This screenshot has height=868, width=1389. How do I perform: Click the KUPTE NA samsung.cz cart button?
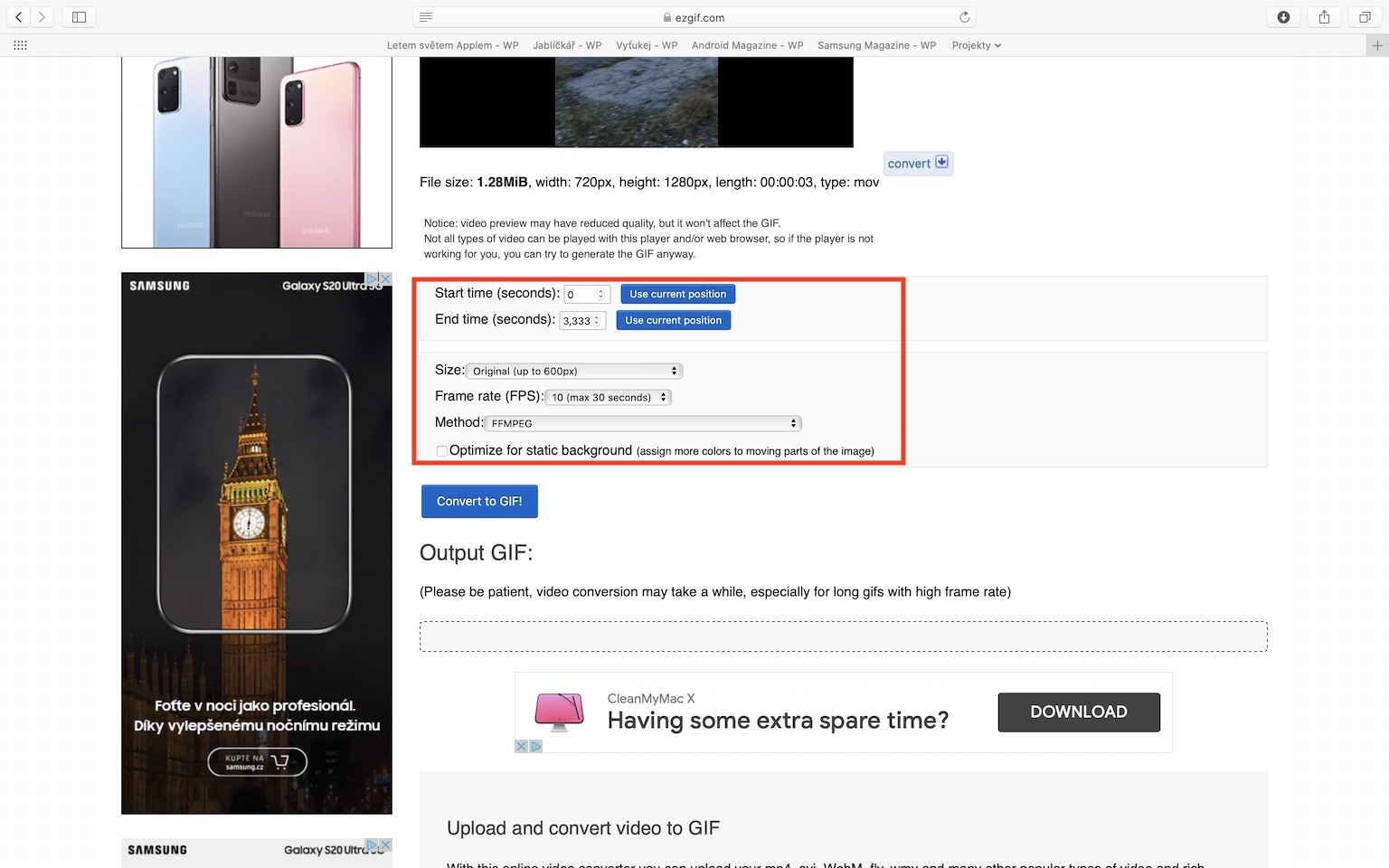pos(257,761)
